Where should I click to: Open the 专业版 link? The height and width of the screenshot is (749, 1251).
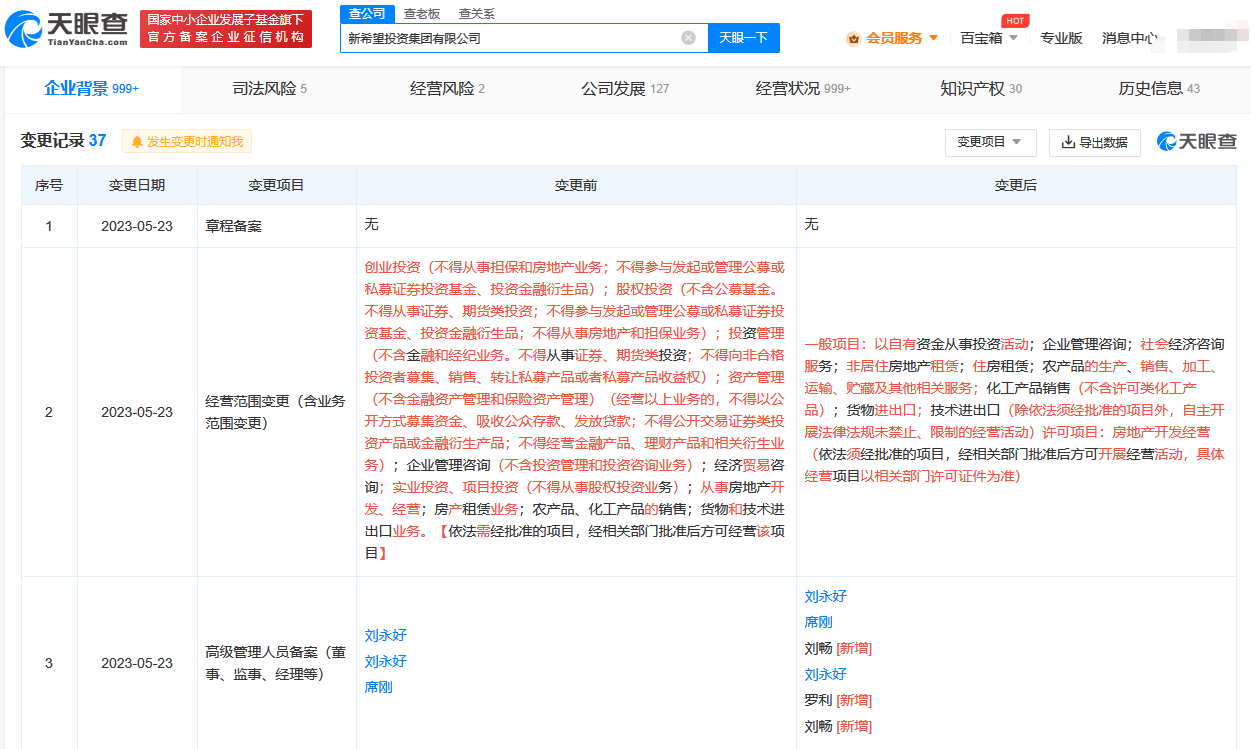click(1061, 38)
